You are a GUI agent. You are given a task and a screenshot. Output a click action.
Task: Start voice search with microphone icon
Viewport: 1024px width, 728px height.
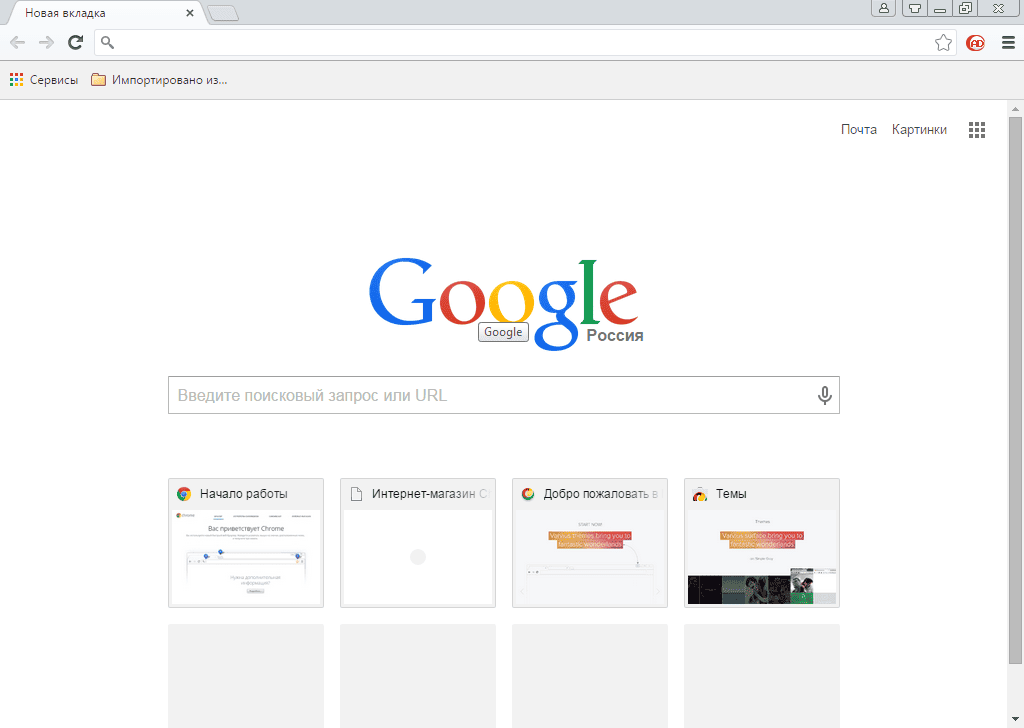tap(825, 395)
